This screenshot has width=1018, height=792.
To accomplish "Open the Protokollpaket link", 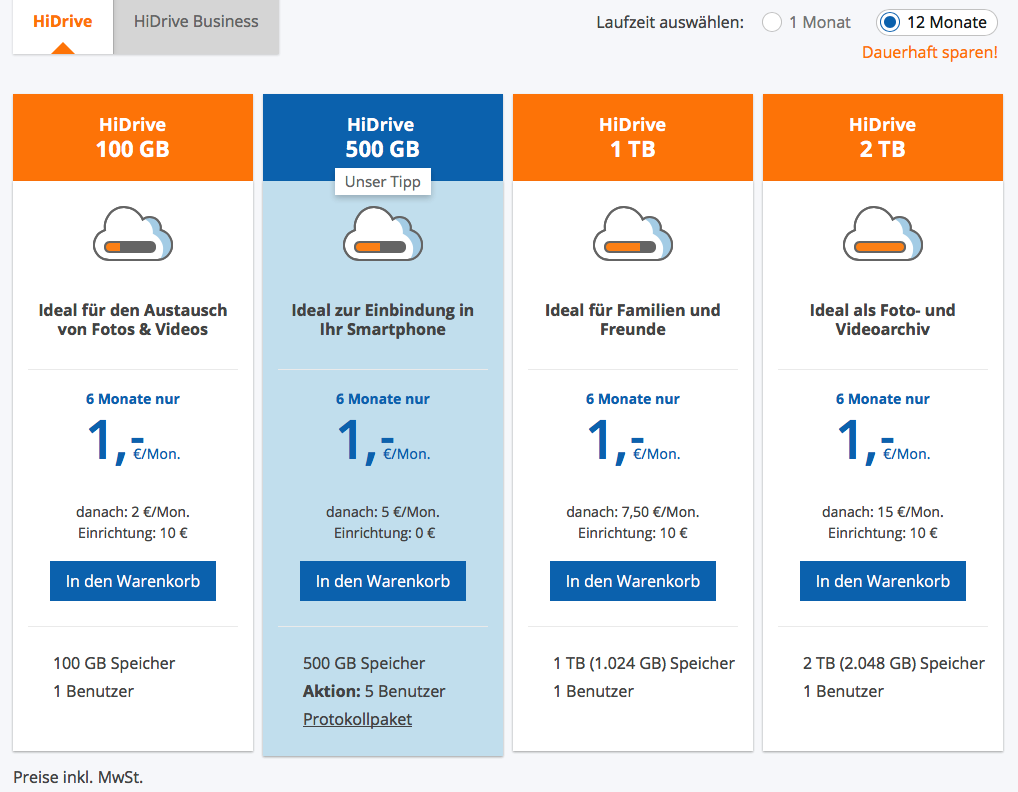I will [357, 719].
